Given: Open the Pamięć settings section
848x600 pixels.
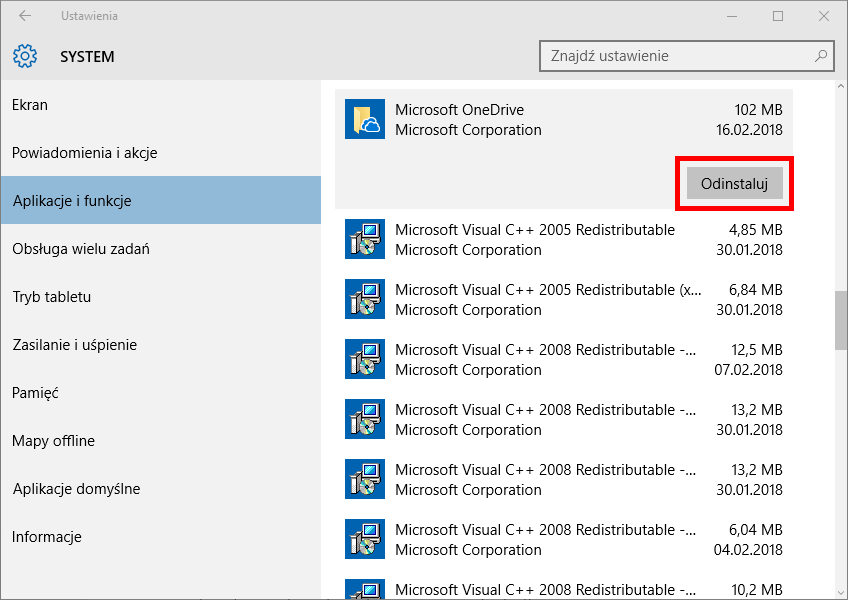Looking at the screenshot, I should (161, 393).
